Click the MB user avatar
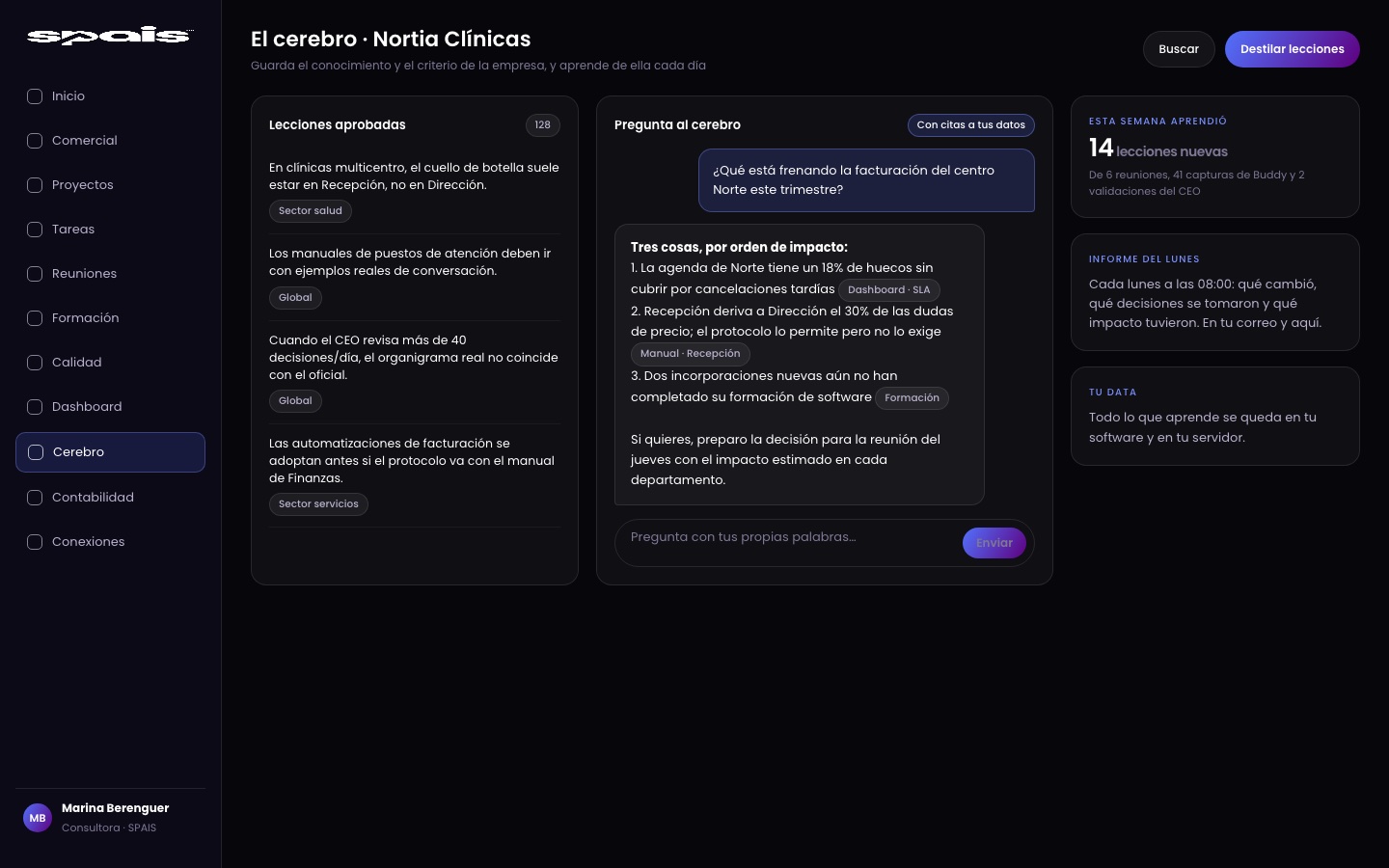This screenshot has height=868, width=1389. pos(38,818)
